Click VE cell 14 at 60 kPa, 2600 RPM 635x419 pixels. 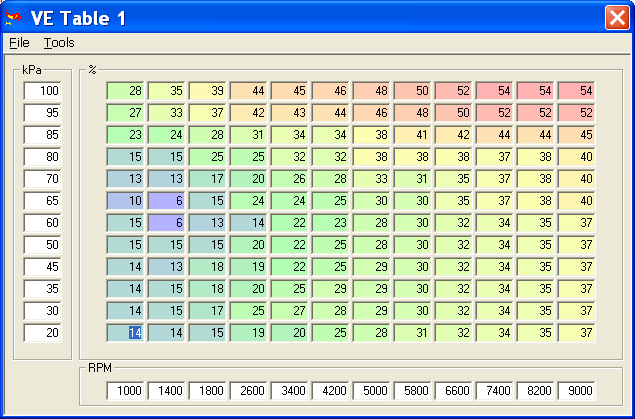point(249,223)
